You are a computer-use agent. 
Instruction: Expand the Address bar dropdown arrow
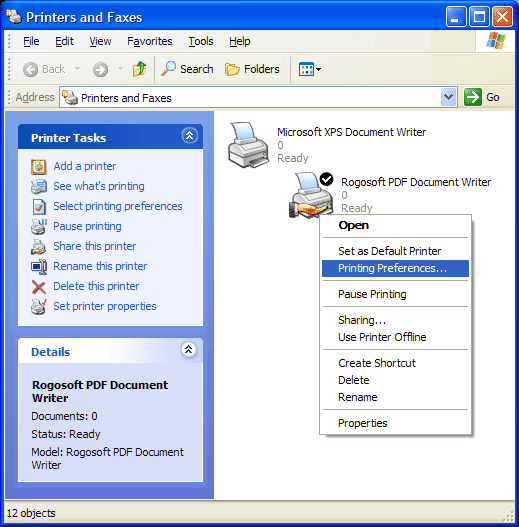[x=448, y=97]
